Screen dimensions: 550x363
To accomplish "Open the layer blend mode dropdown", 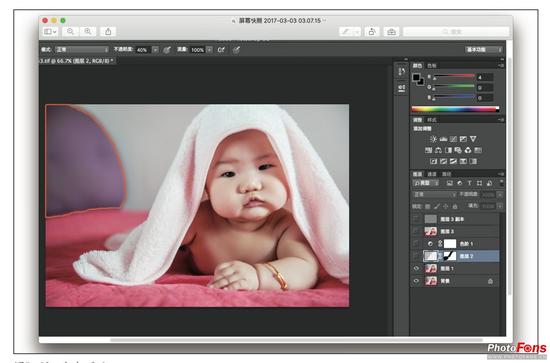I will click(435, 194).
